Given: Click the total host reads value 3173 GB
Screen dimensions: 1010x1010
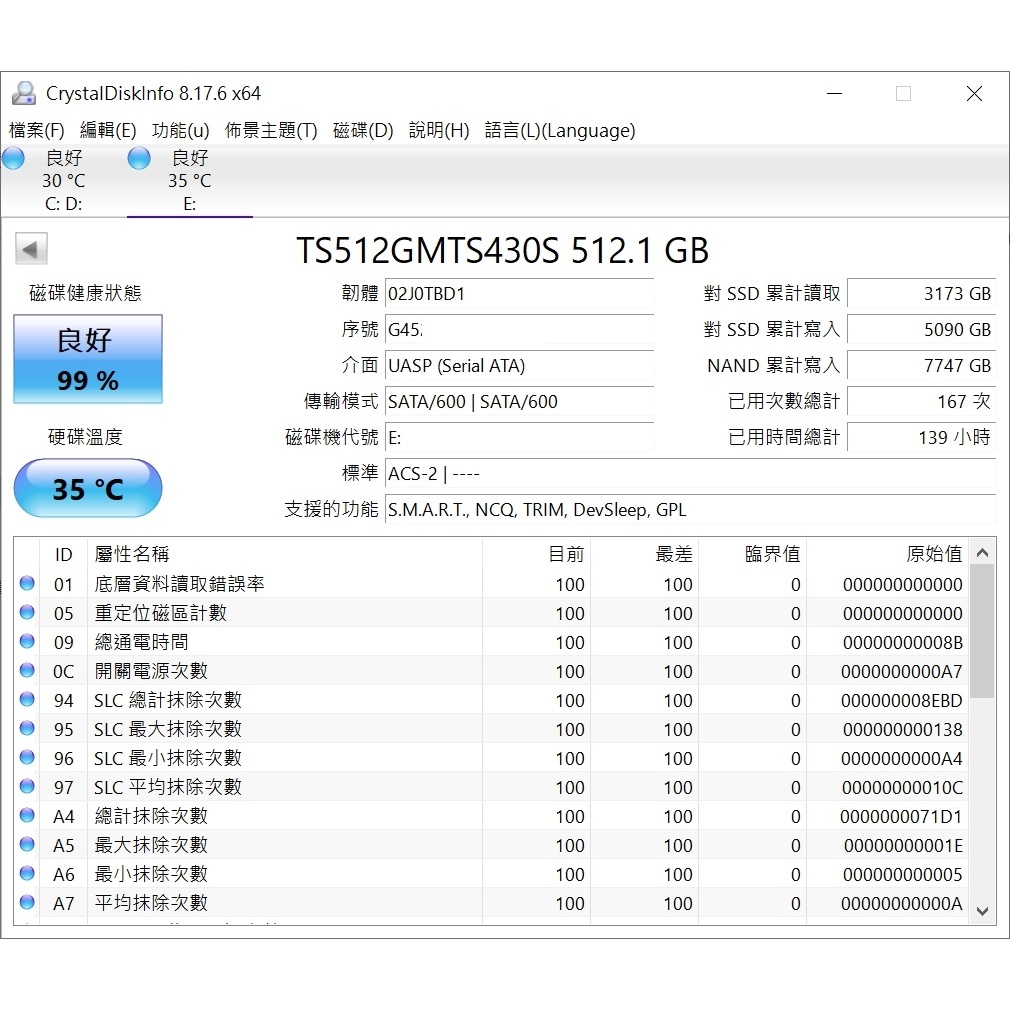Looking at the screenshot, I should point(922,294).
